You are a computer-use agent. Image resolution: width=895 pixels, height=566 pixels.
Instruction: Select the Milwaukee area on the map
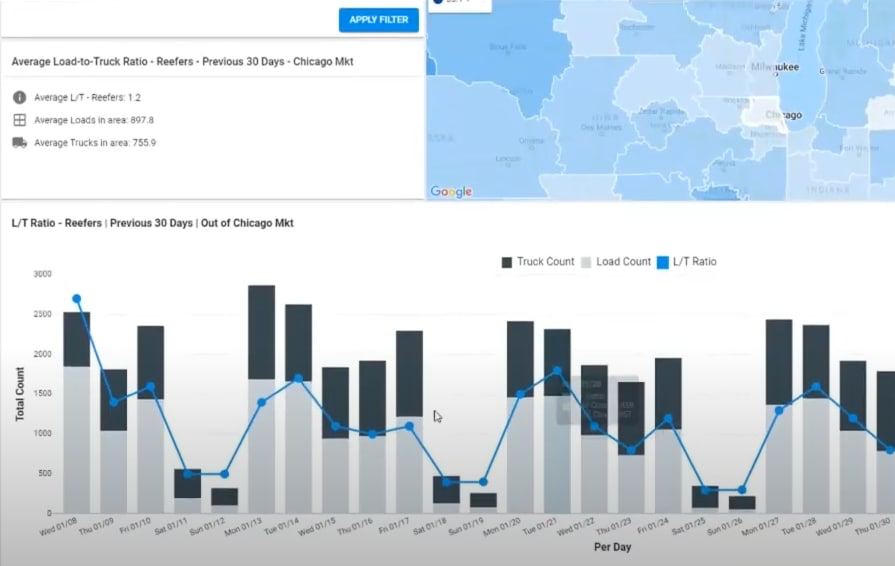(x=773, y=67)
